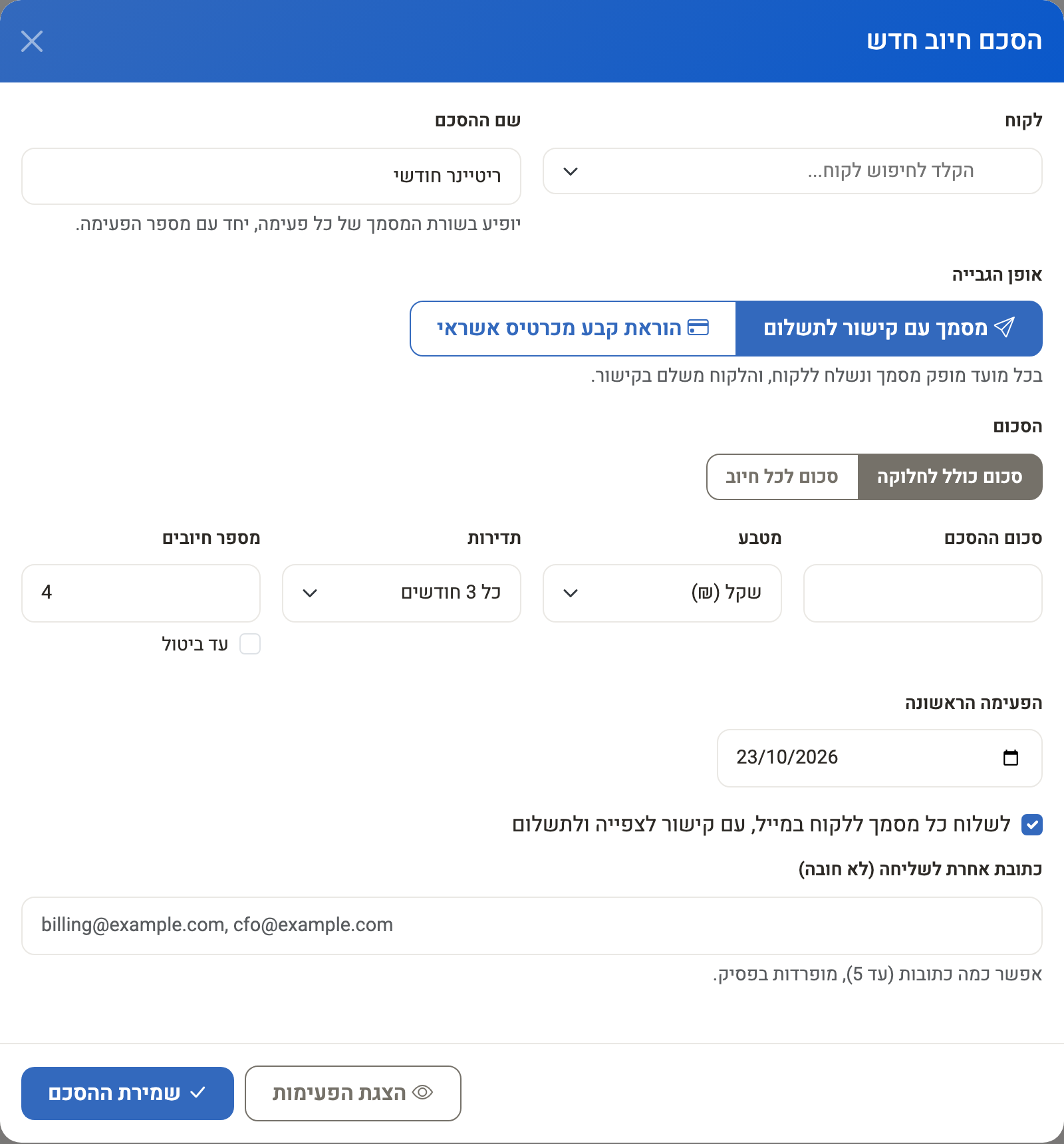Click the הצגת הפעימות preview button
This screenshot has width=1064, height=1144.
point(353,1093)
